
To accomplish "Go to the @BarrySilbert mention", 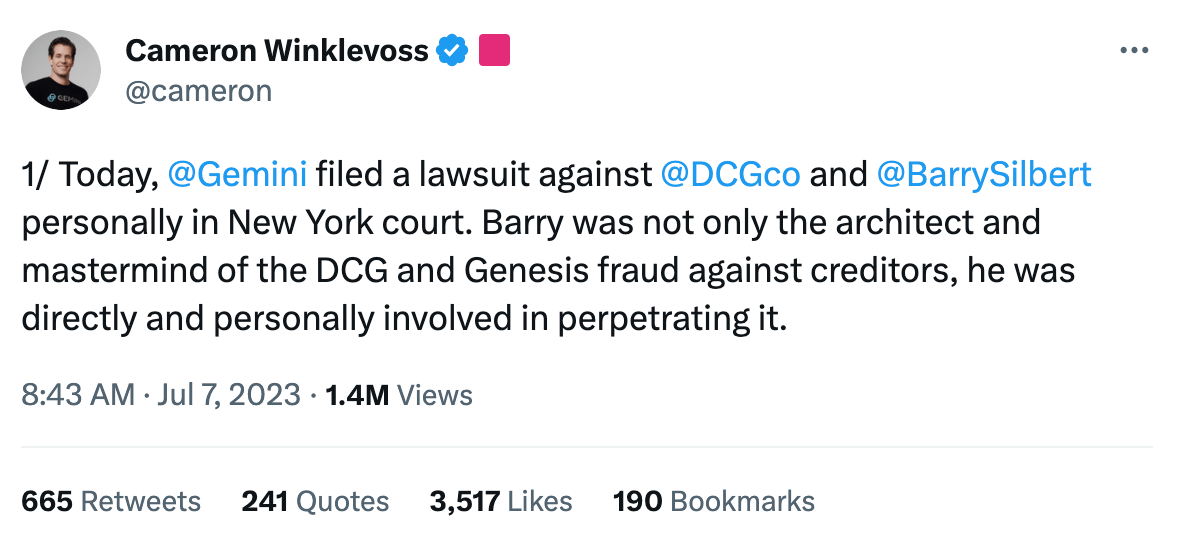I will (x=983, y=175).
